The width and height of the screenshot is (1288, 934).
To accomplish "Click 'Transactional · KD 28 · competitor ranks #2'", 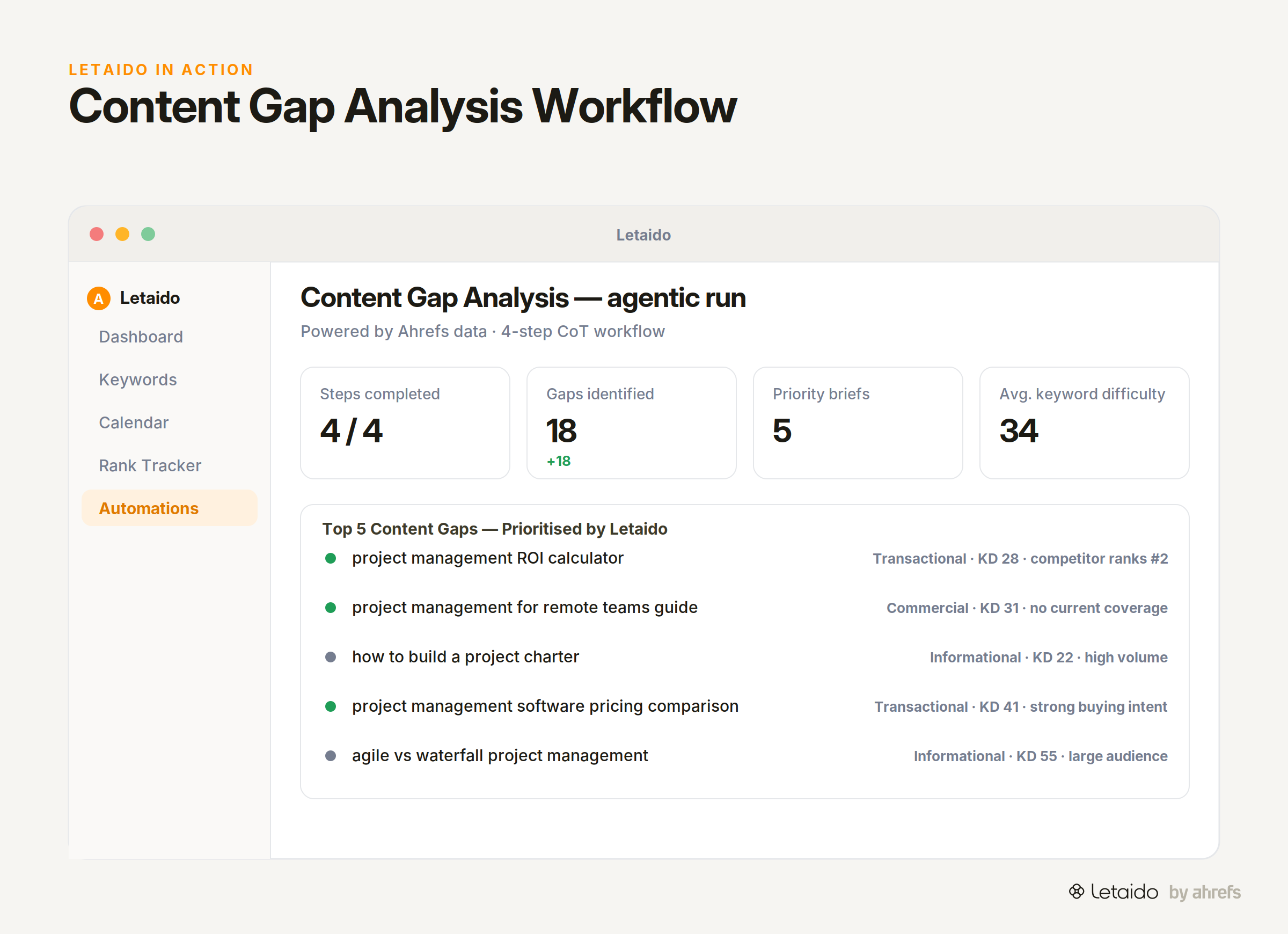I will pos(1021,558).
